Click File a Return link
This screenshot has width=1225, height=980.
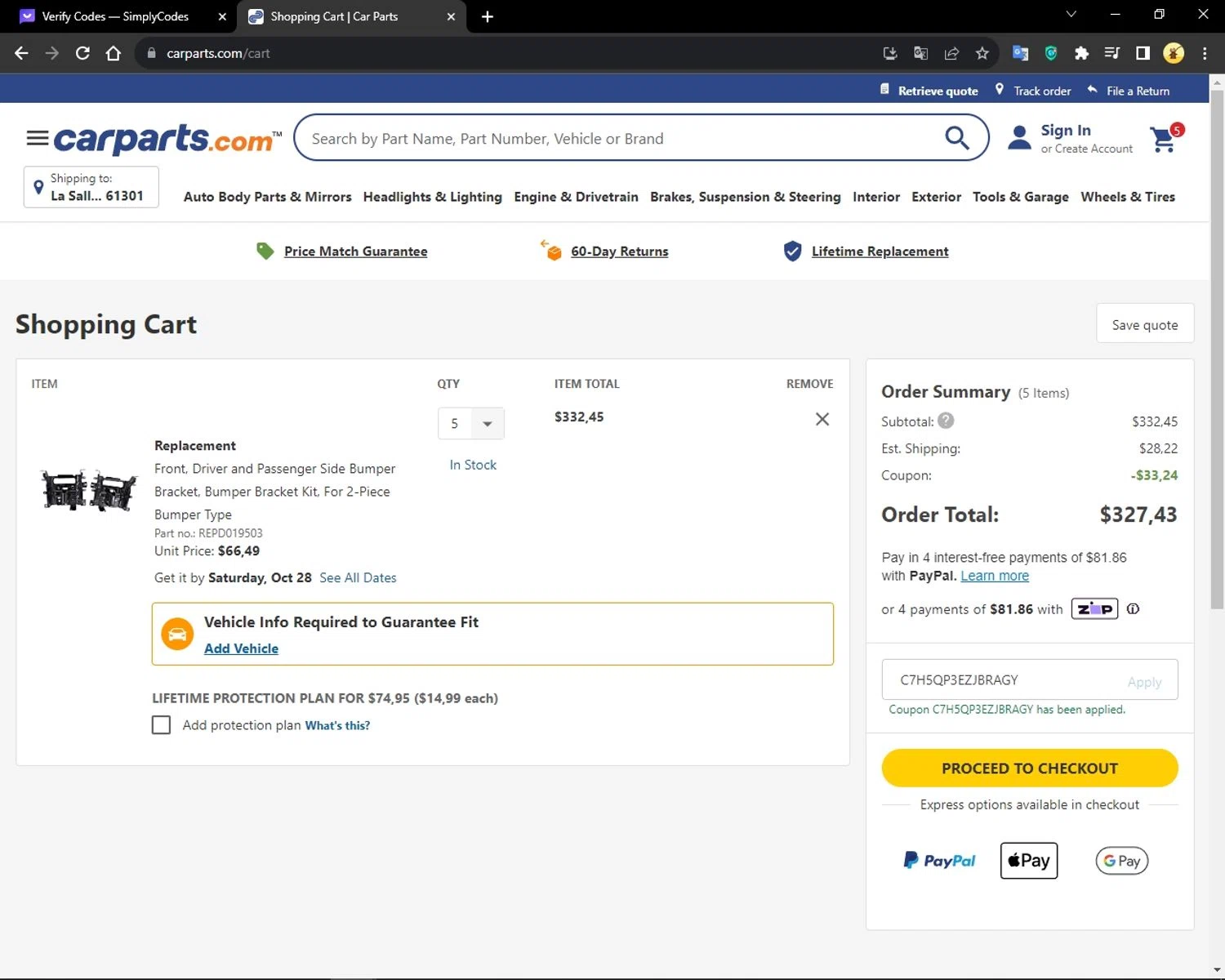coord(1138,91)
